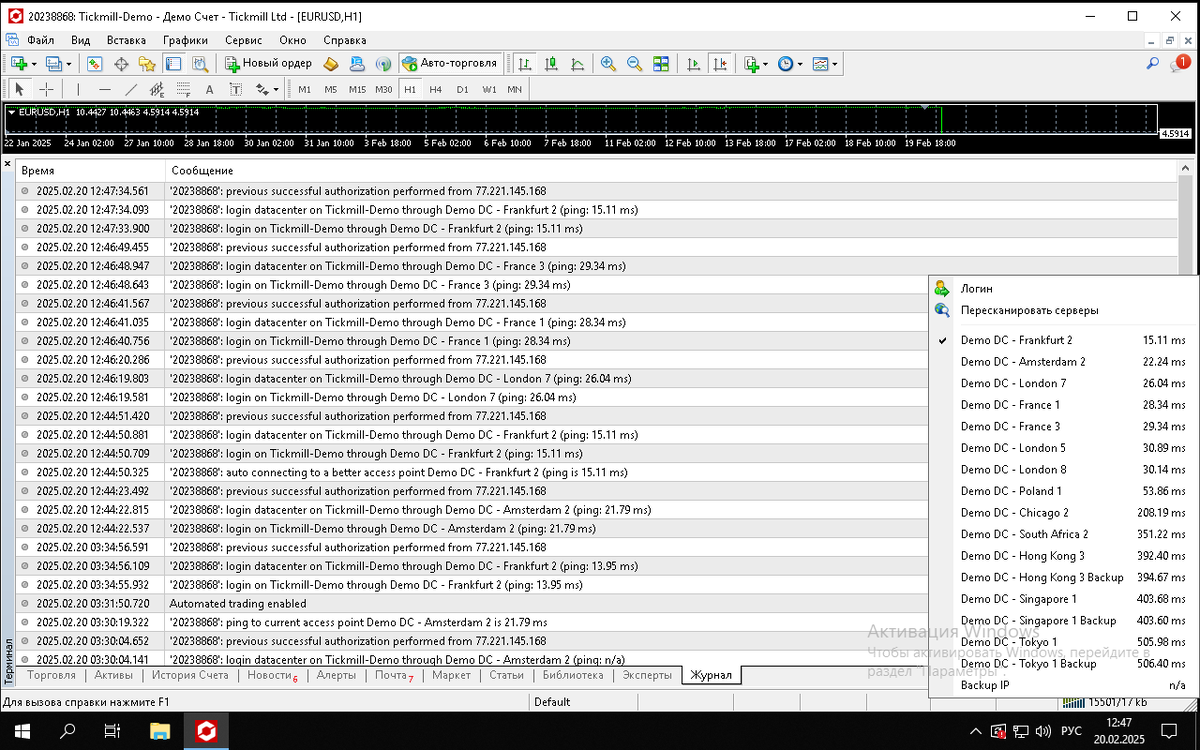1200x750 pixels.
Task: Select the cursor arrow tool
Action: pyautogui.click(x=20, y=89)
